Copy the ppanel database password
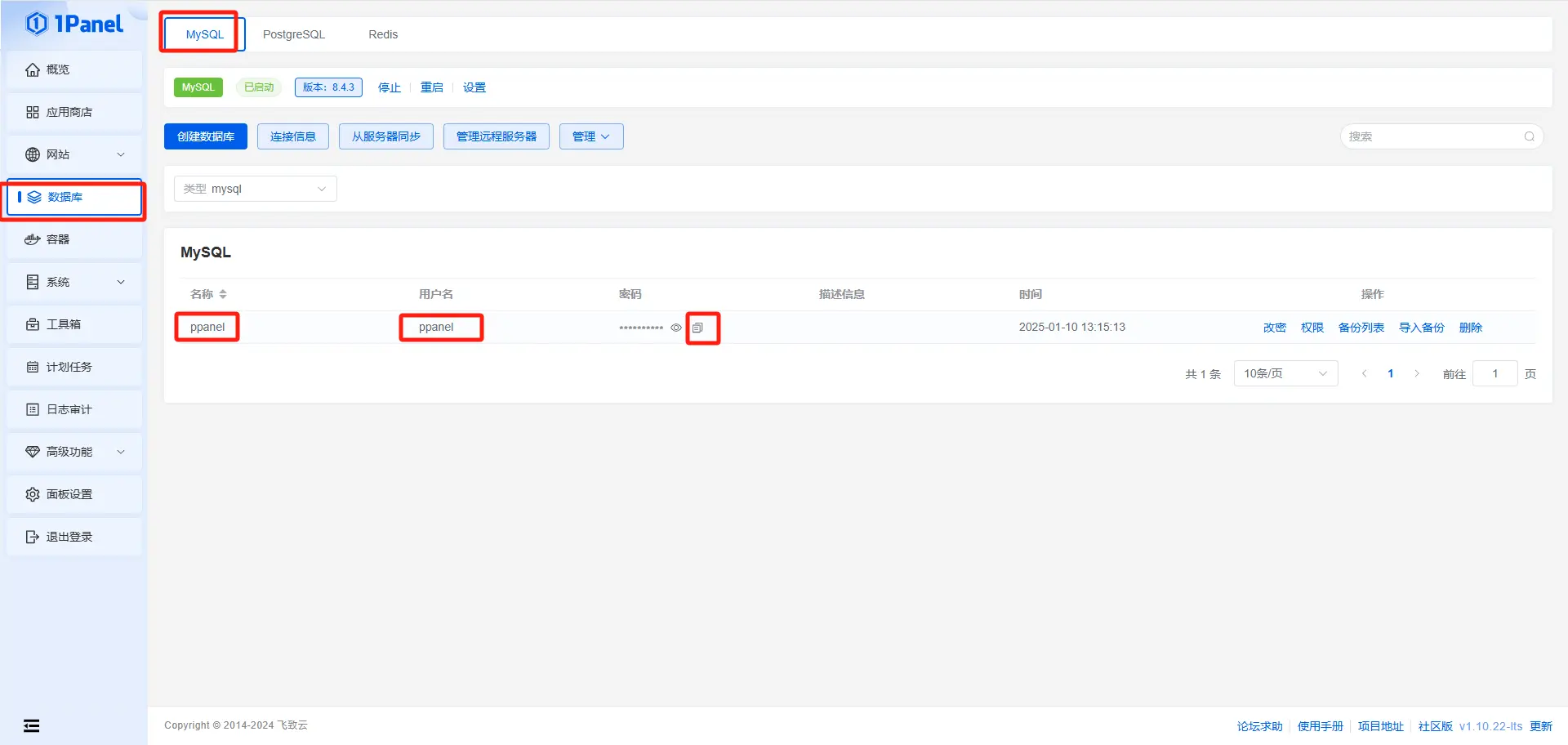1568x745 pixels. point(697,328)
